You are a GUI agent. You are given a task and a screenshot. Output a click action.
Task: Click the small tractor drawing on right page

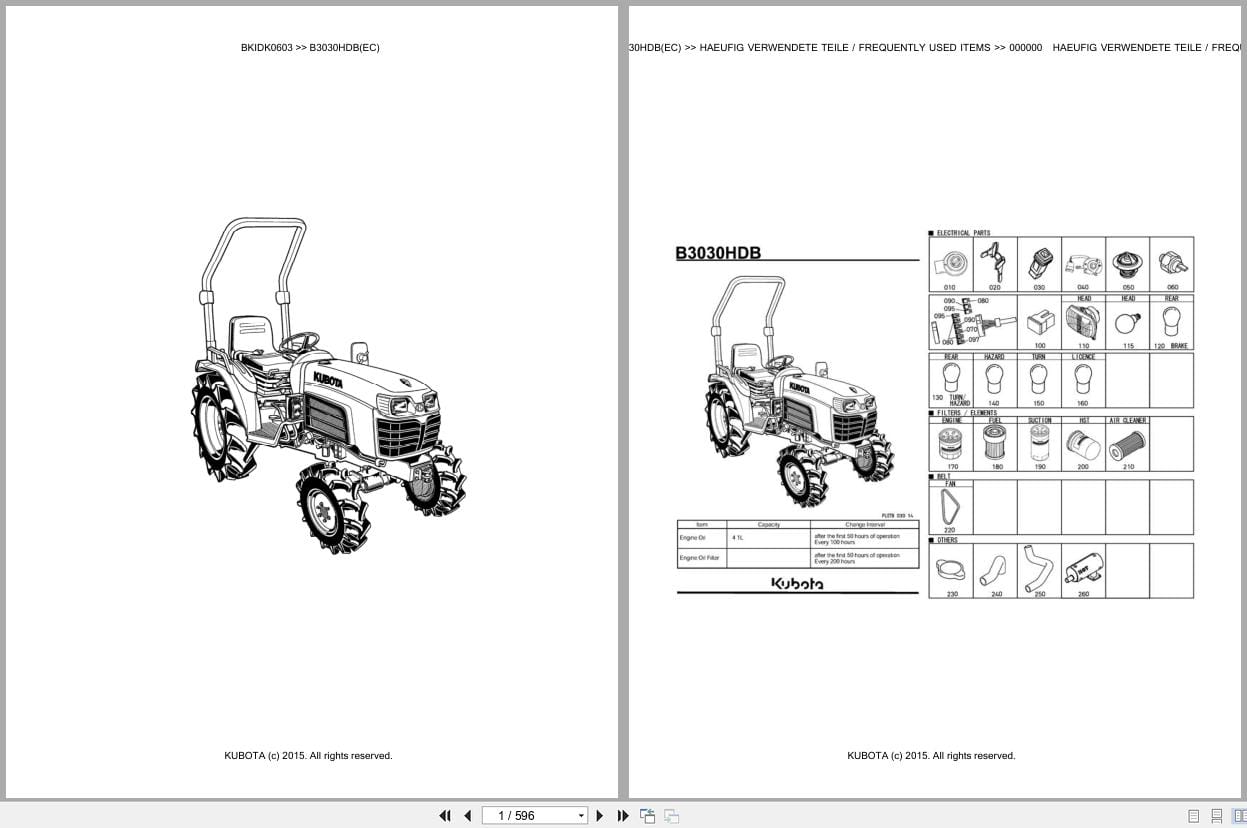(x=800, y=390)
